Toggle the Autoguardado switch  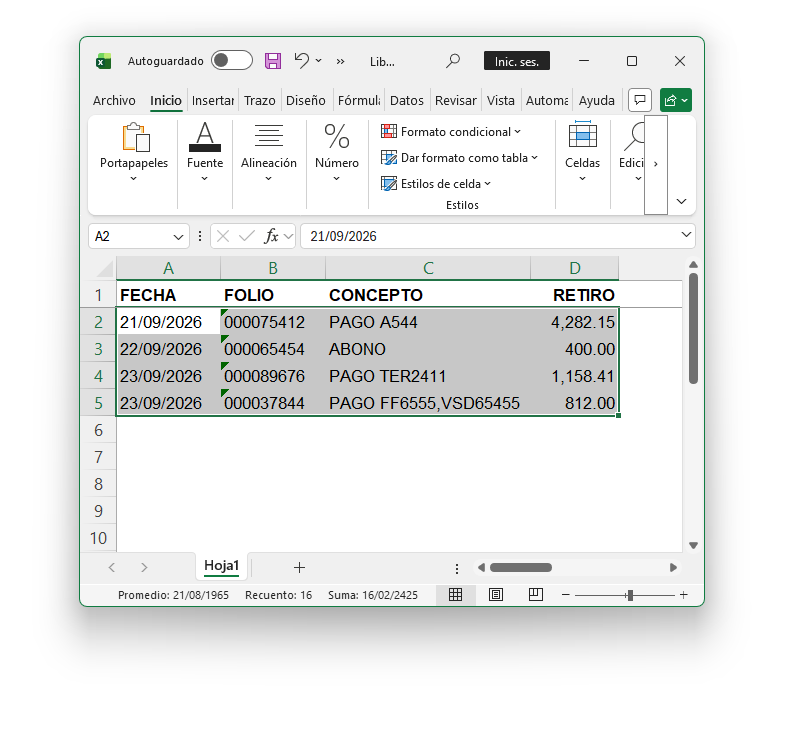232,61
